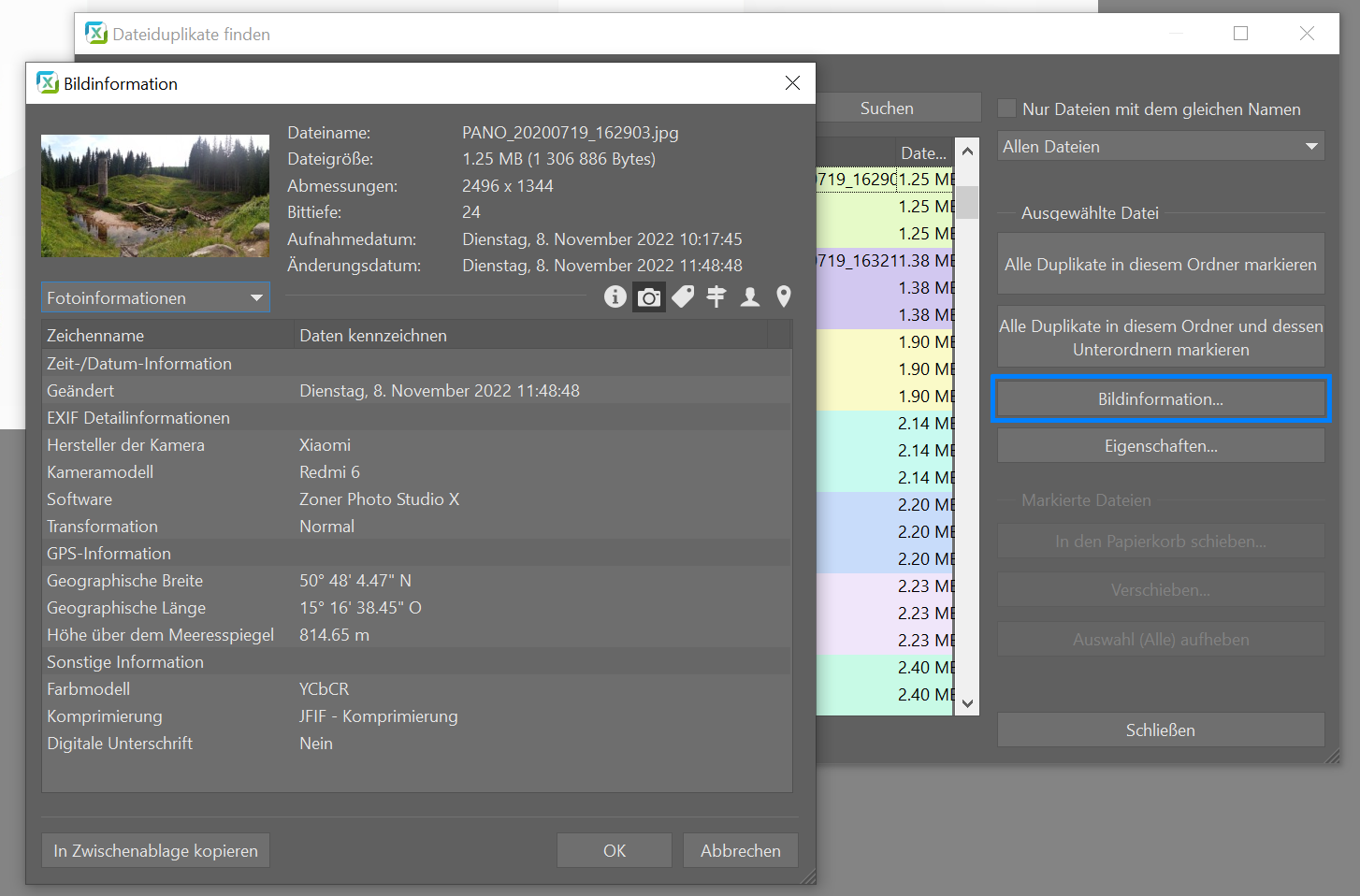
Task: Click the Eigenschaften... button
Action: [x=1160, y=446]
